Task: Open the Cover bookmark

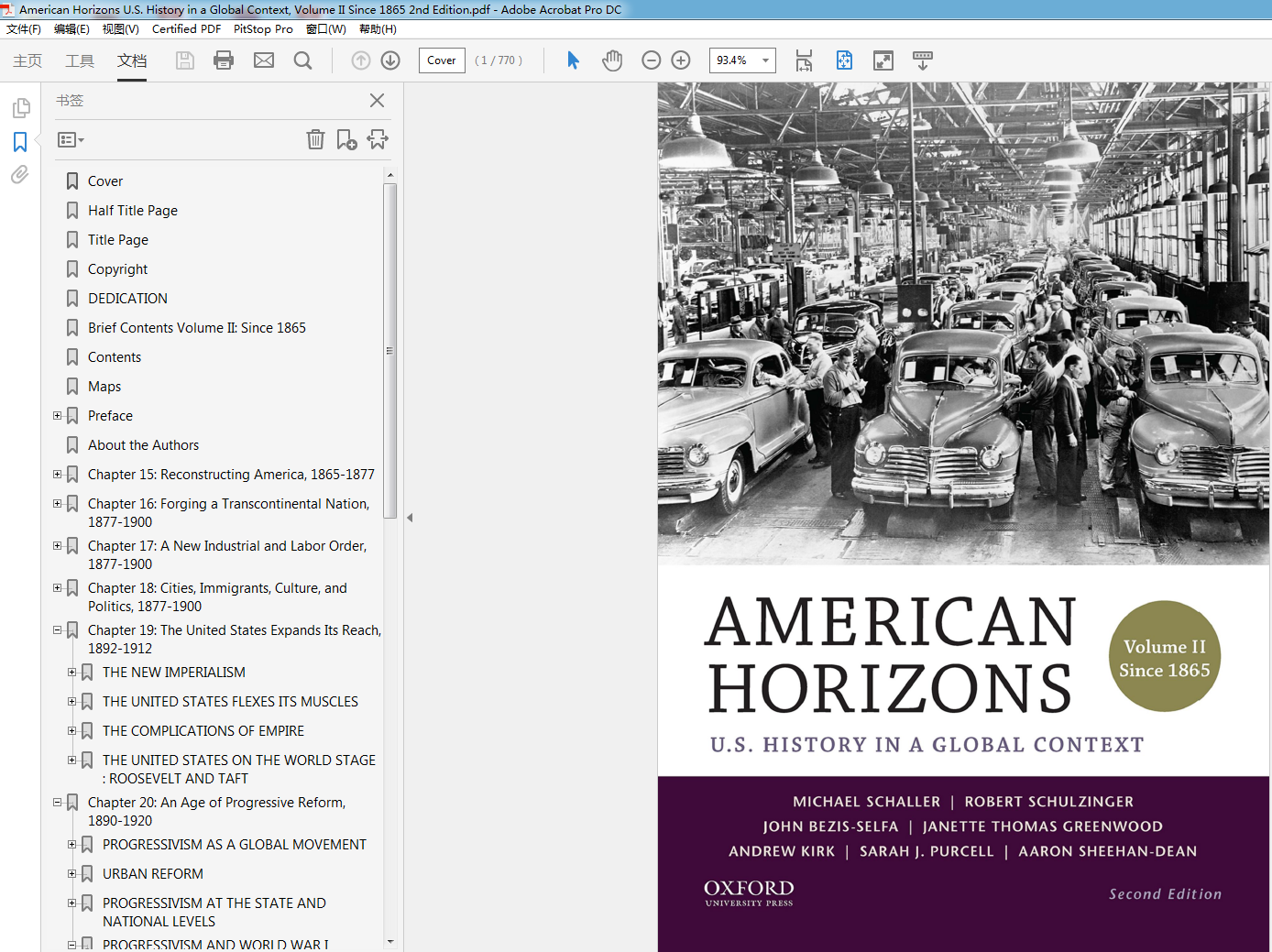Action: (x=105, y=181)
